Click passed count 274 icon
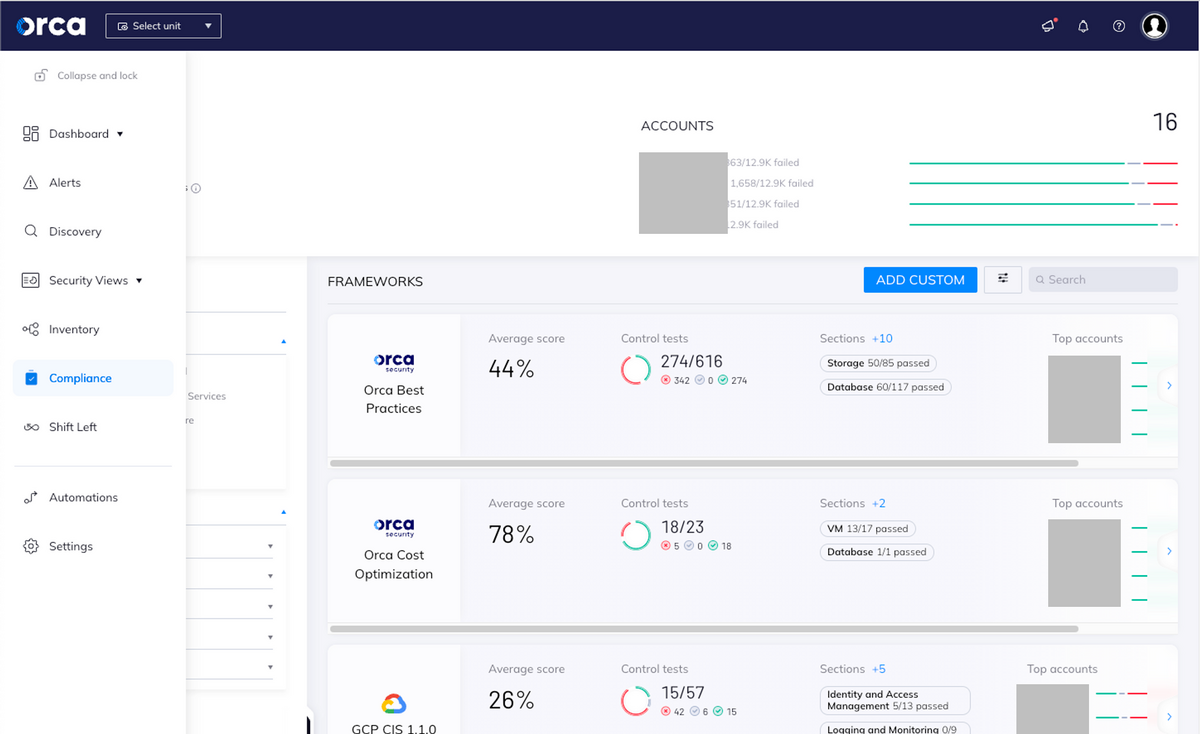The image size is (1200, 734). pos(723,381)
